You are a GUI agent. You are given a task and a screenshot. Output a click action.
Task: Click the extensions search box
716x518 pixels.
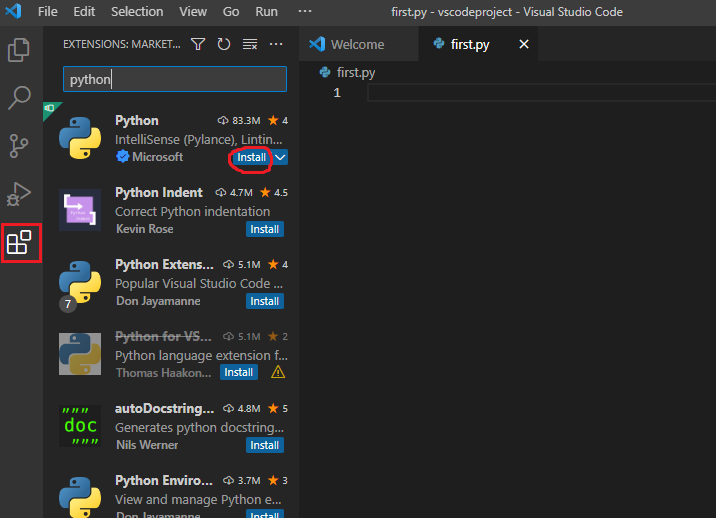175,79
